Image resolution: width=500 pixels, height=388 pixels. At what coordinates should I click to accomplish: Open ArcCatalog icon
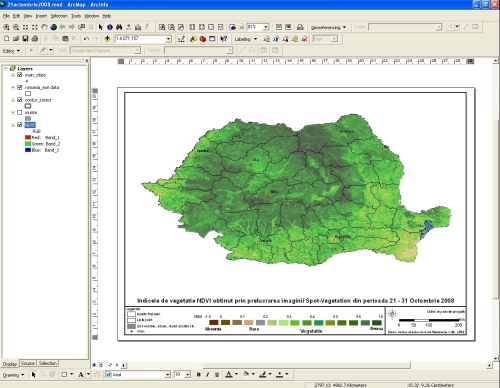pos(193,39)
